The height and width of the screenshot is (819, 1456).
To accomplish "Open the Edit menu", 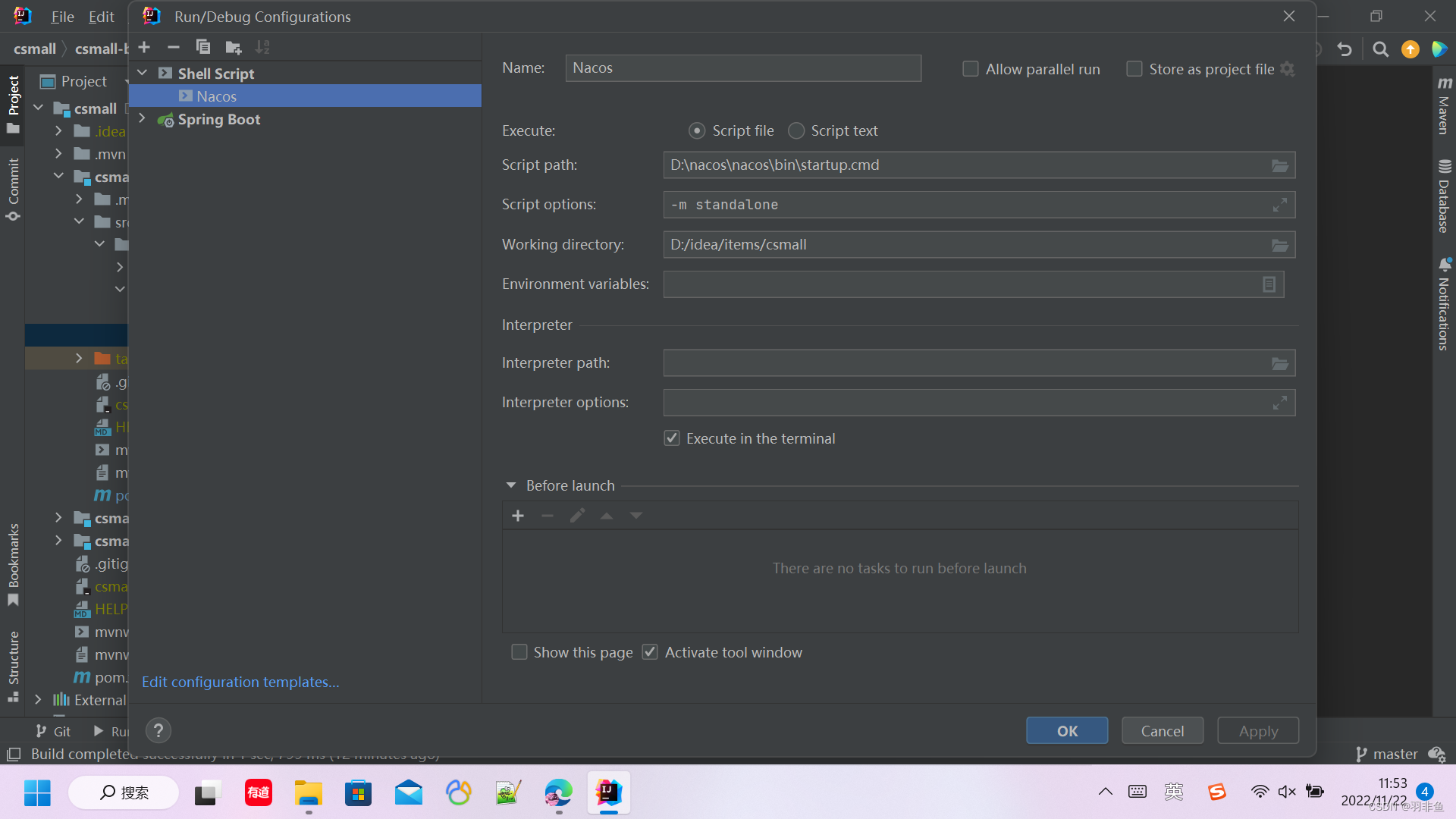I will [x=101, y=17].
